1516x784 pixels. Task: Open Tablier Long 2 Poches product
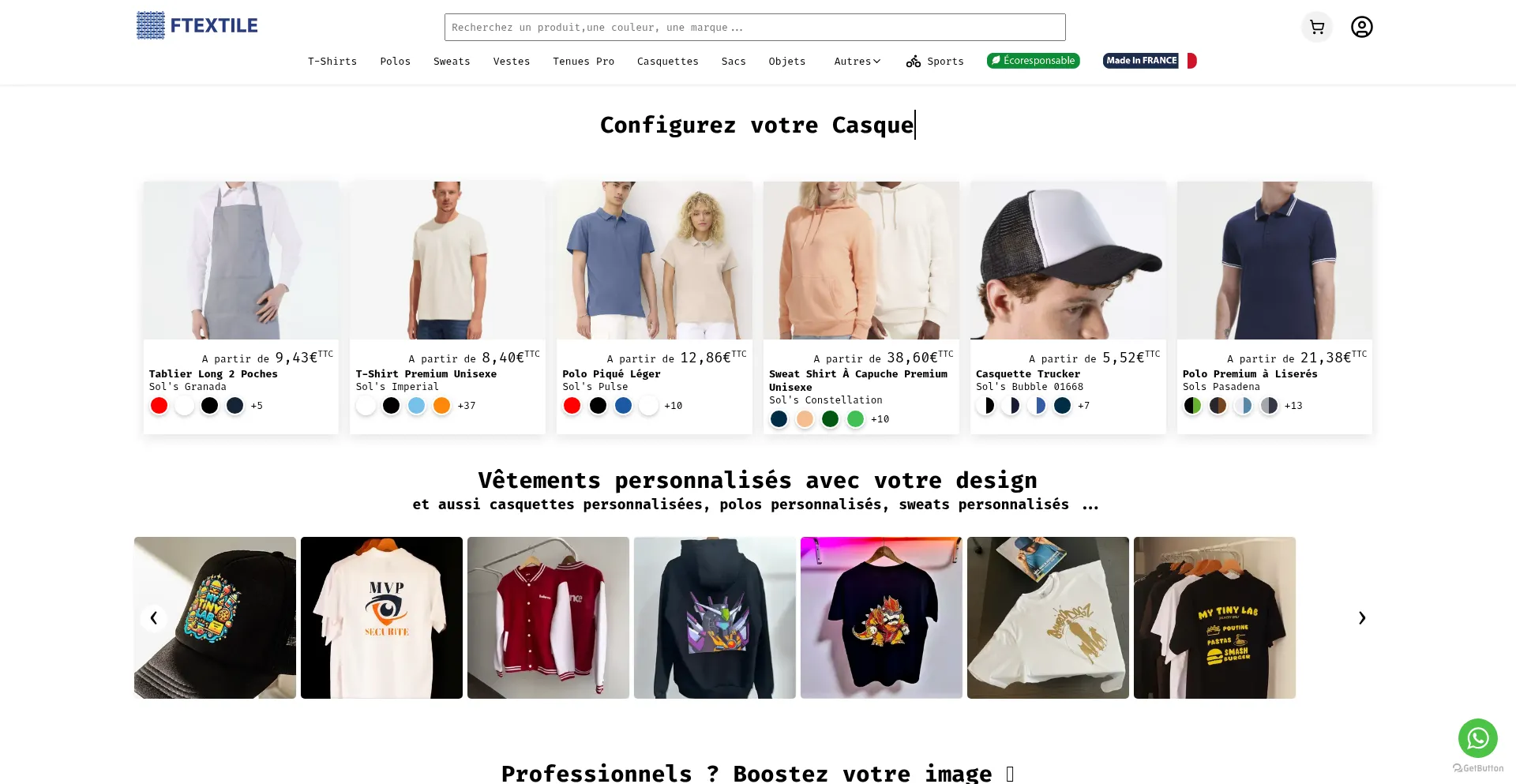click(x=213, y=374)
